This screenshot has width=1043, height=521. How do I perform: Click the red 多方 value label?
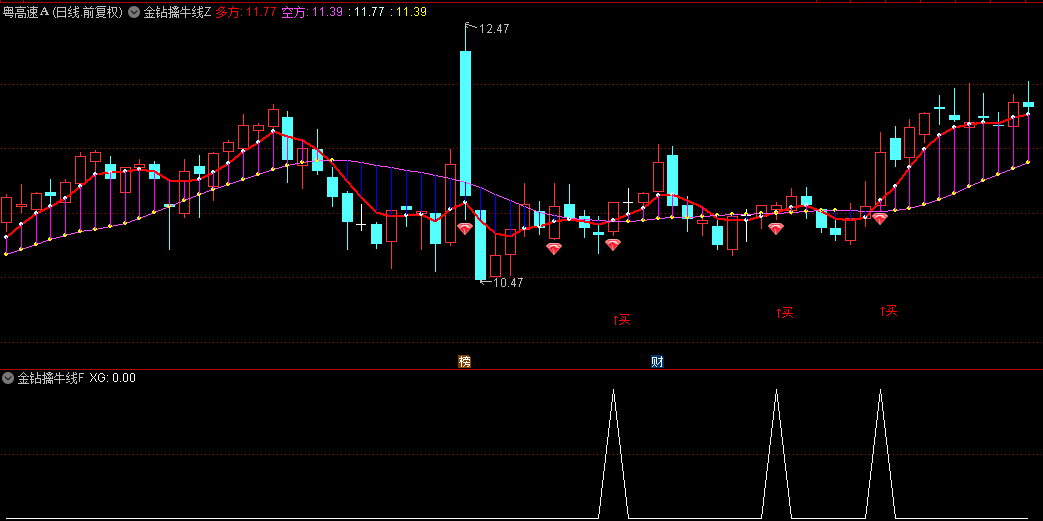tap(245, 13)
